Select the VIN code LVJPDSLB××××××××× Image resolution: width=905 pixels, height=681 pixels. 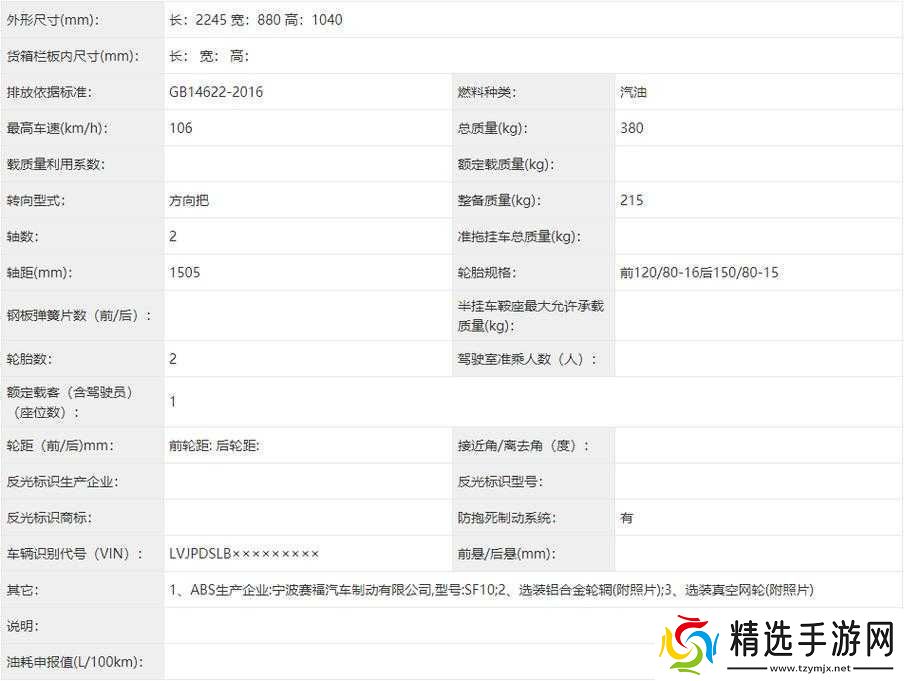(242, 553)
